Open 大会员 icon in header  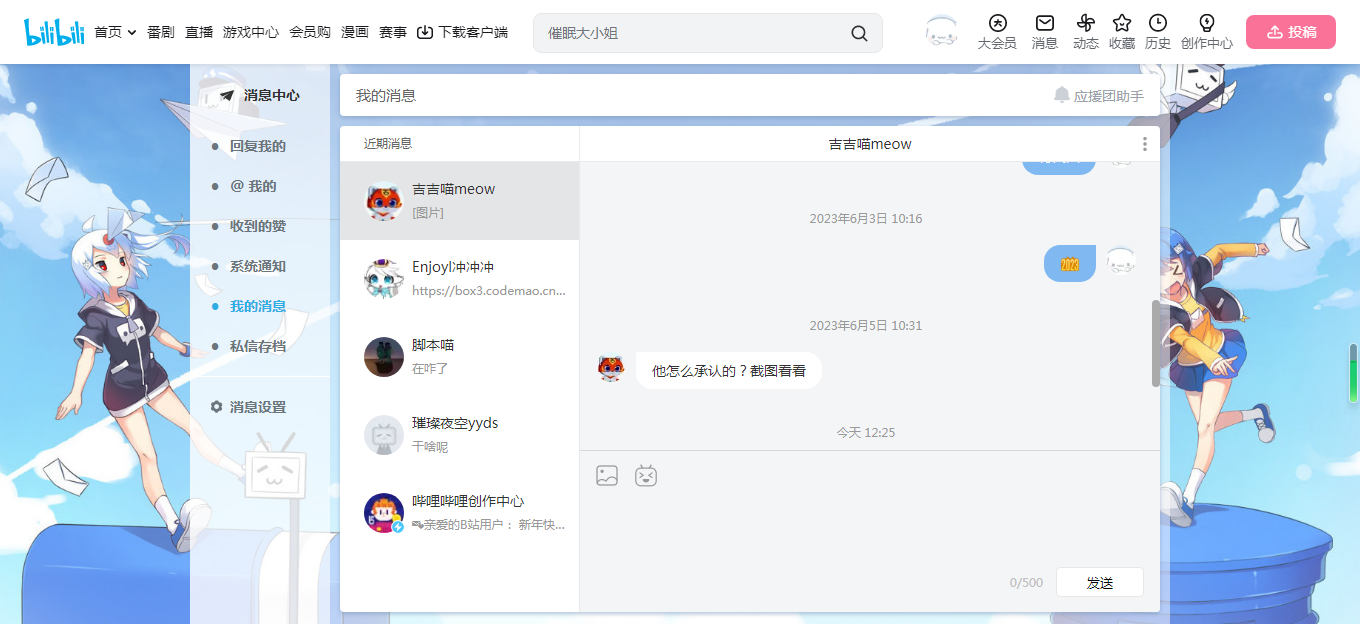click(997, 23)
